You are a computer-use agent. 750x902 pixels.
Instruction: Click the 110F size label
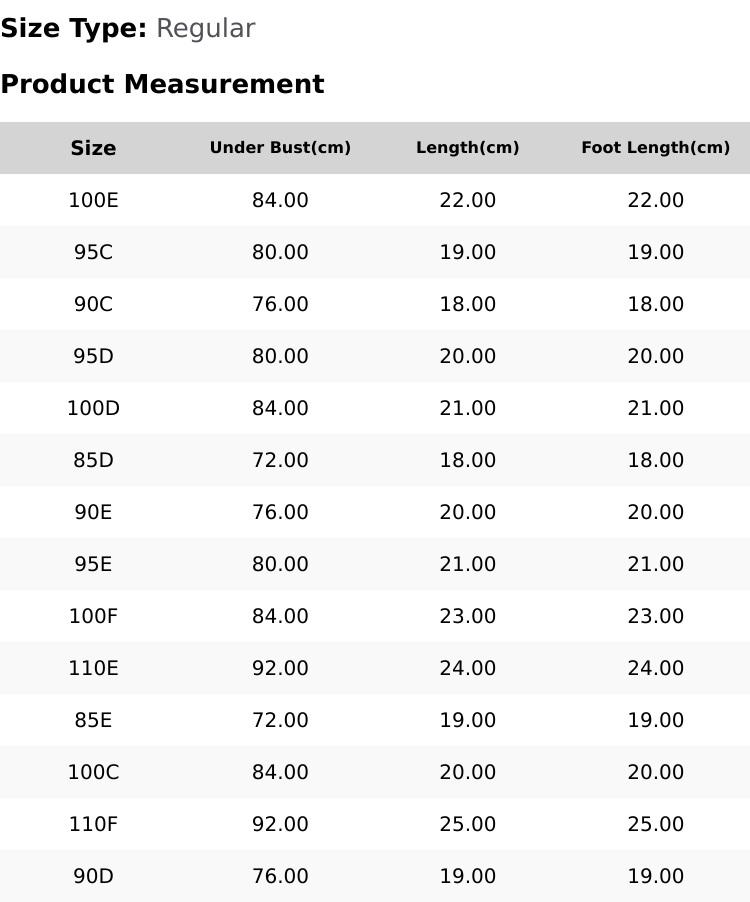[x=93, y=824]
